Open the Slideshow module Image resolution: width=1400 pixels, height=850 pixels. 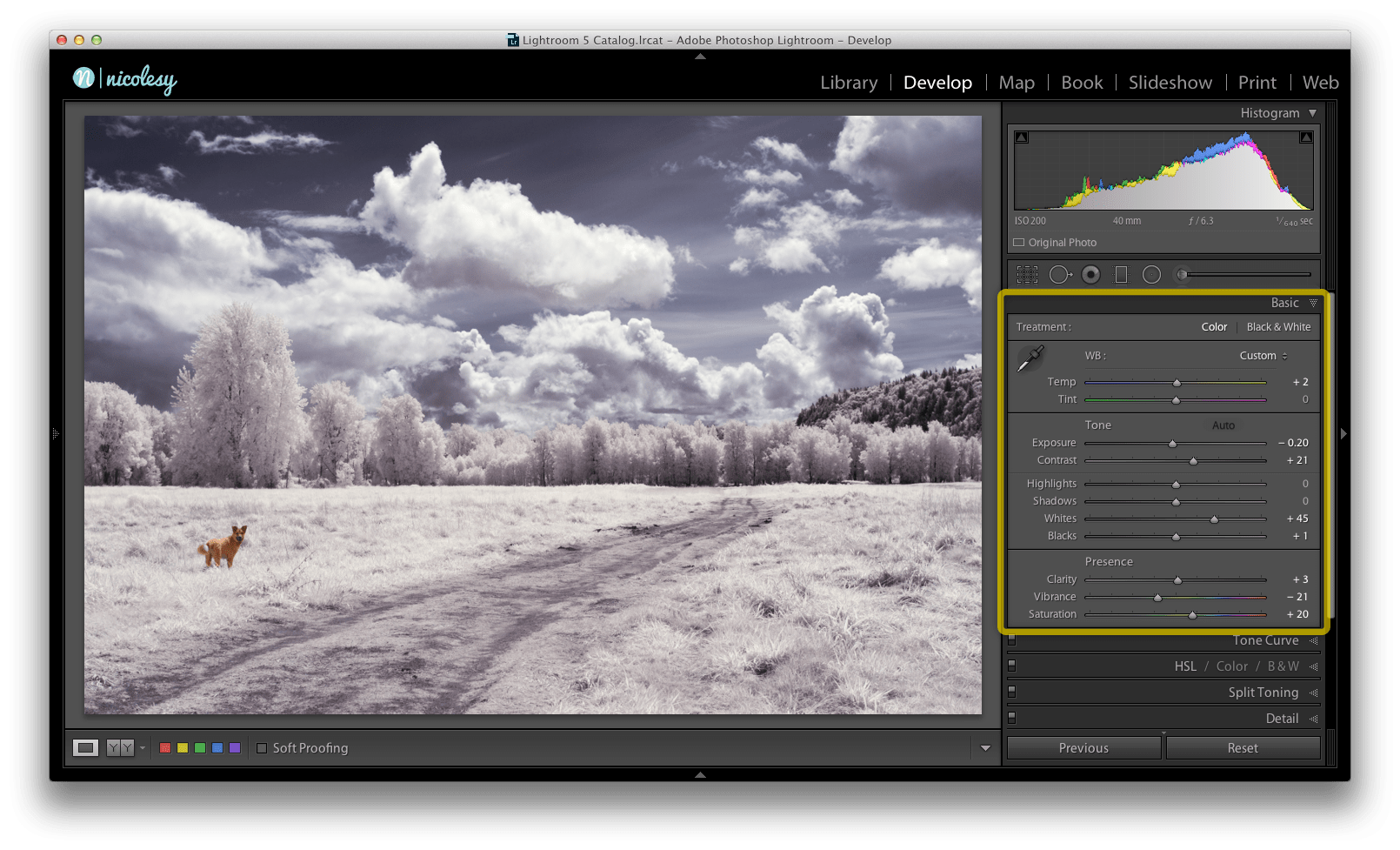click(x=1170, y=83)
